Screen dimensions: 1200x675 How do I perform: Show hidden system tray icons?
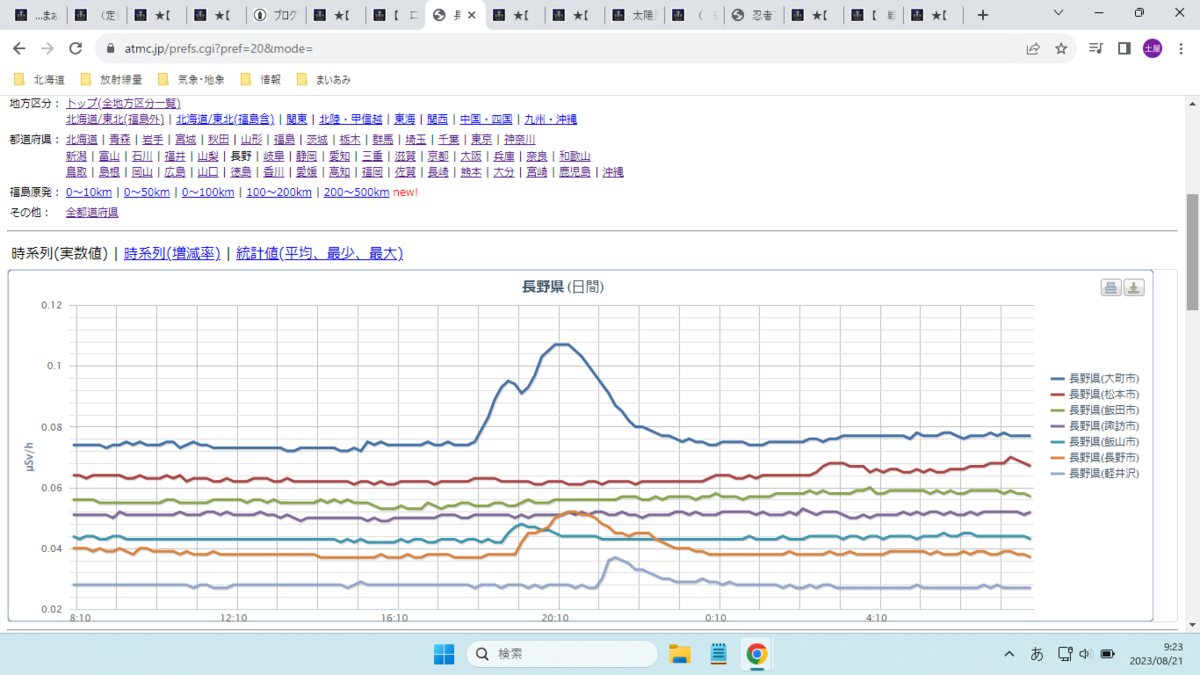tap(1008, 654)
